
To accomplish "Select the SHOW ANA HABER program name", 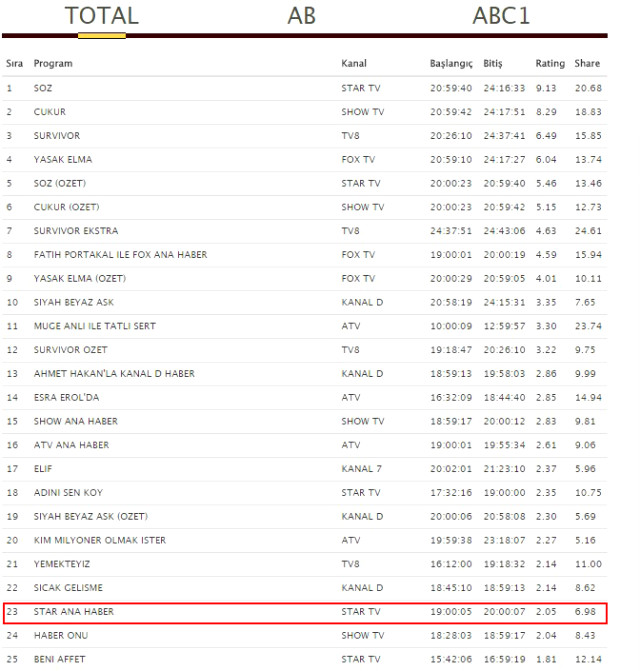I will 76,421.
